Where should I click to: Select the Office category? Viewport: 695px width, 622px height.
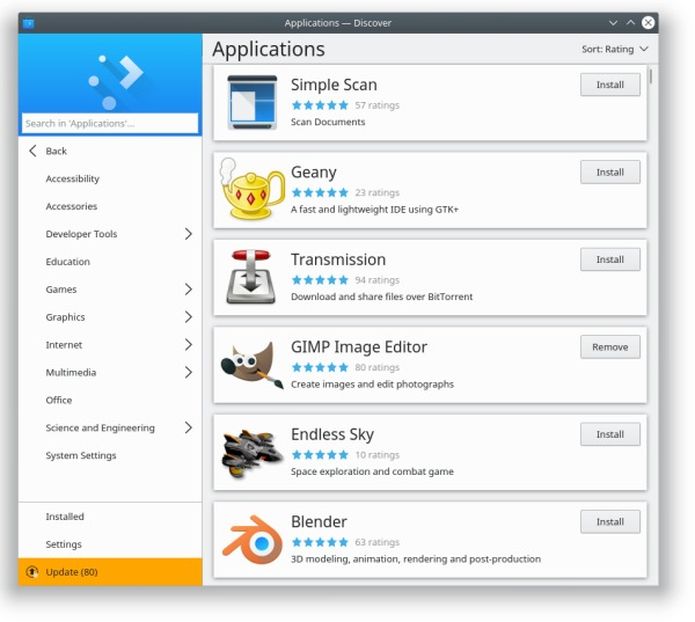pos(110,400)
